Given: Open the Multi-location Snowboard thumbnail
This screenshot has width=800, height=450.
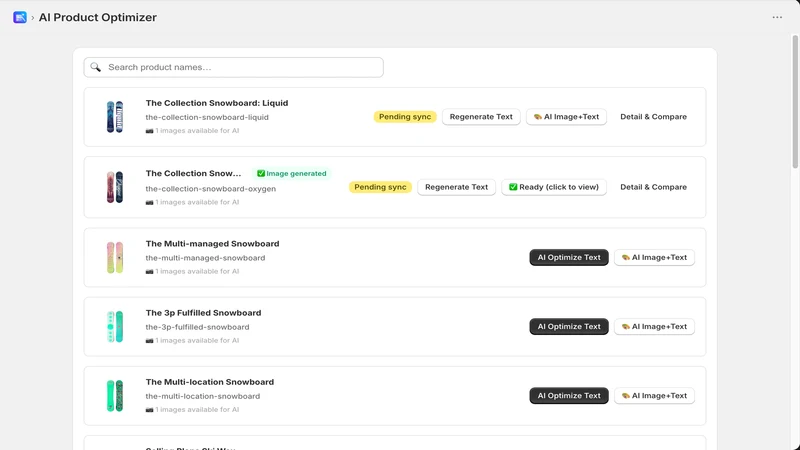Looking at the screenshot, I should [x=115, y=395].
